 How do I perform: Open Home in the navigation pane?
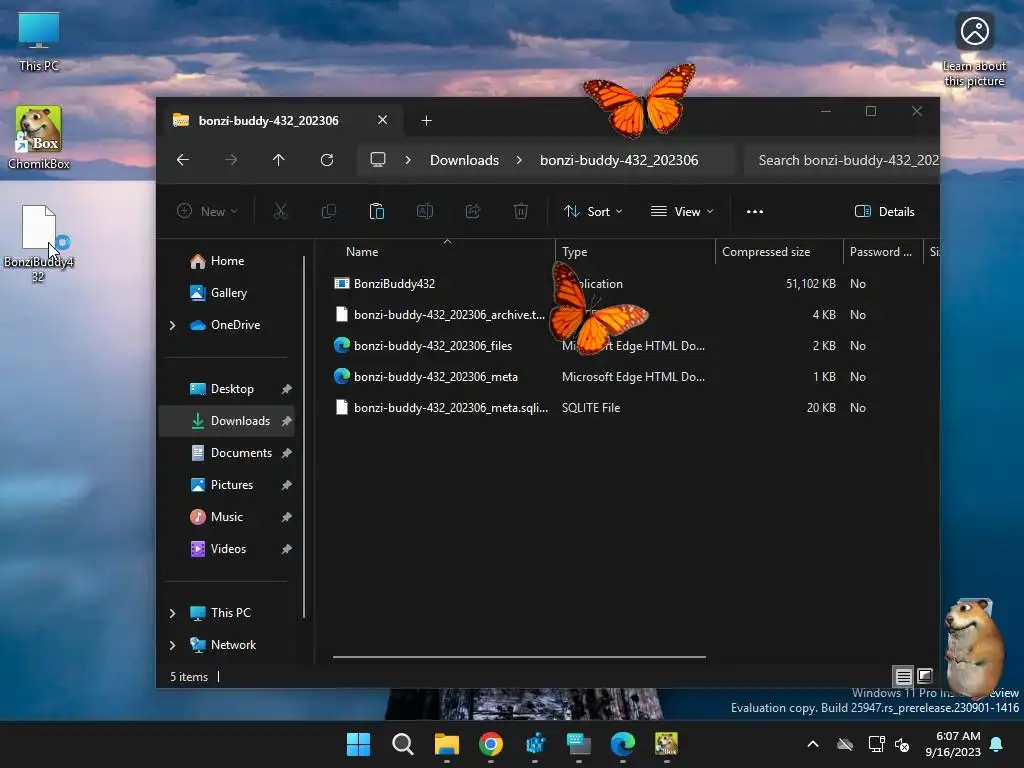227,261
